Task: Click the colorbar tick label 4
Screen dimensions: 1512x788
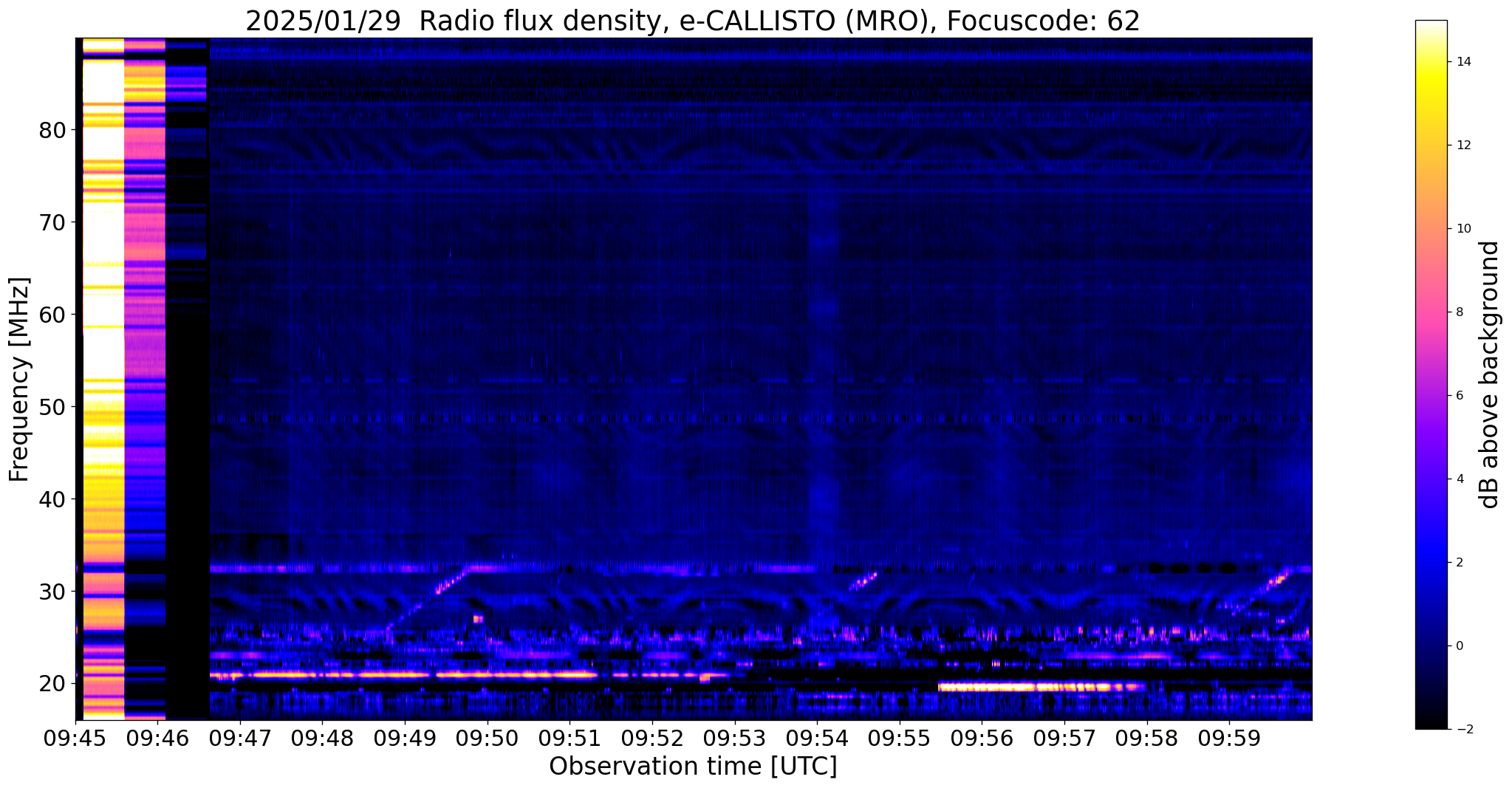Action: (1459, 479)
